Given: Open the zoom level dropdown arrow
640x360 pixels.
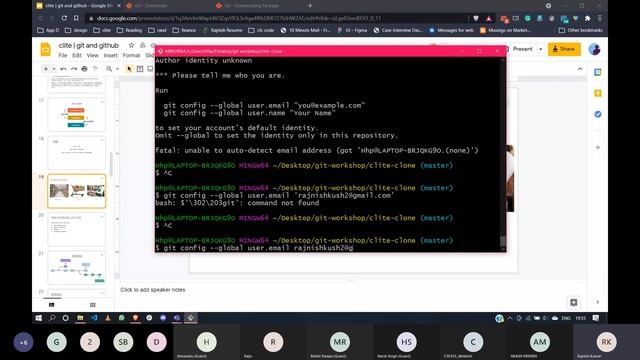Looking at the screenshot, I should (x=118, y=69).
